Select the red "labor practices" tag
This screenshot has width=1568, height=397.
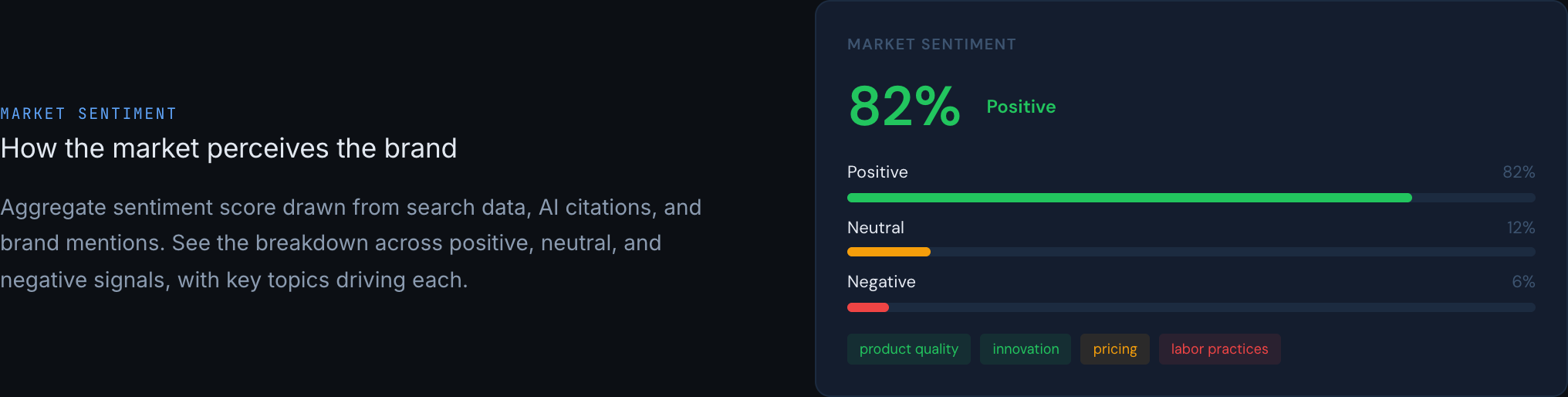(x=1219, y=349)
